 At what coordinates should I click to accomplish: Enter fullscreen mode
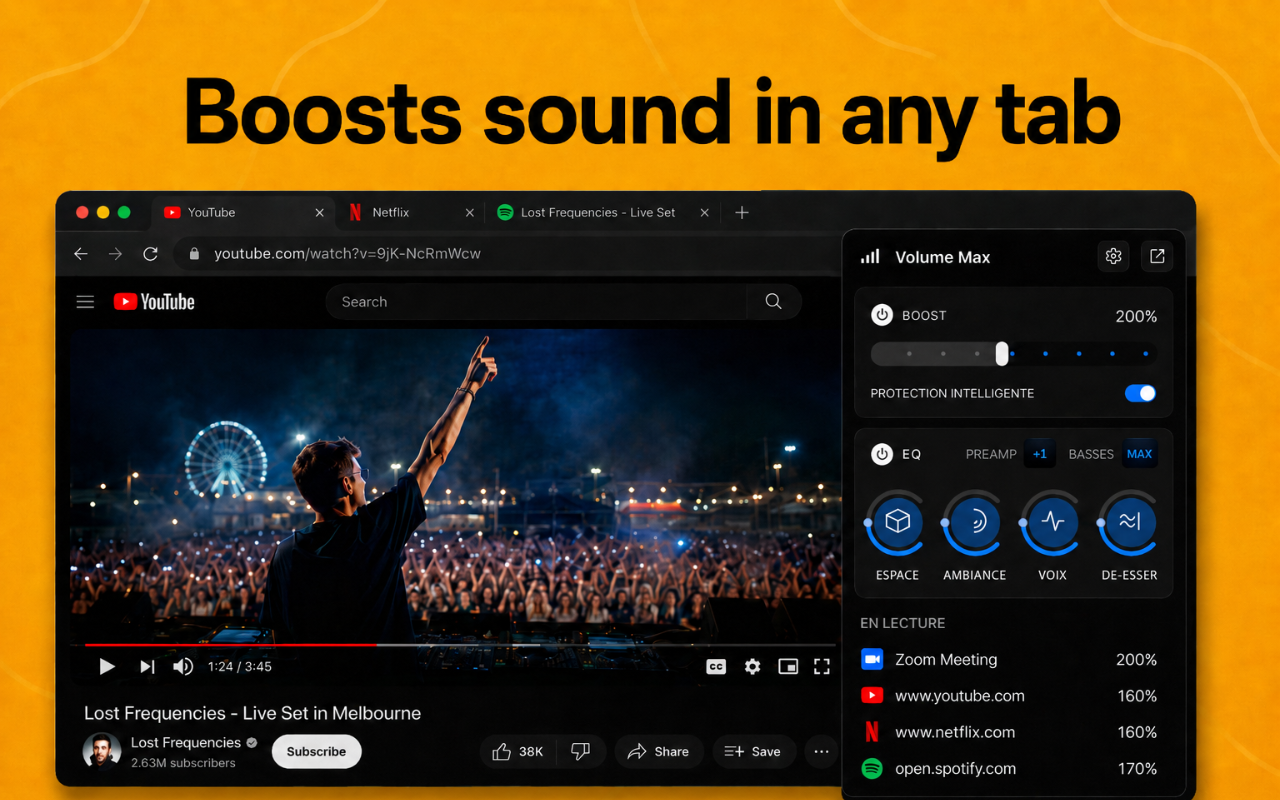click(822, 667)
